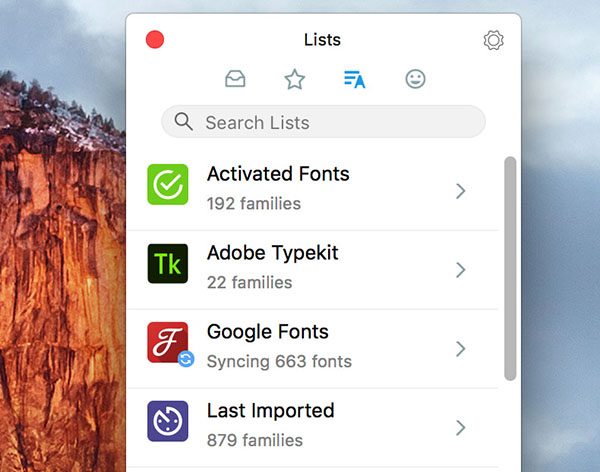Click the purple Last Imported icon
This screenshot has width=600, height=472.
coord(168,421)
